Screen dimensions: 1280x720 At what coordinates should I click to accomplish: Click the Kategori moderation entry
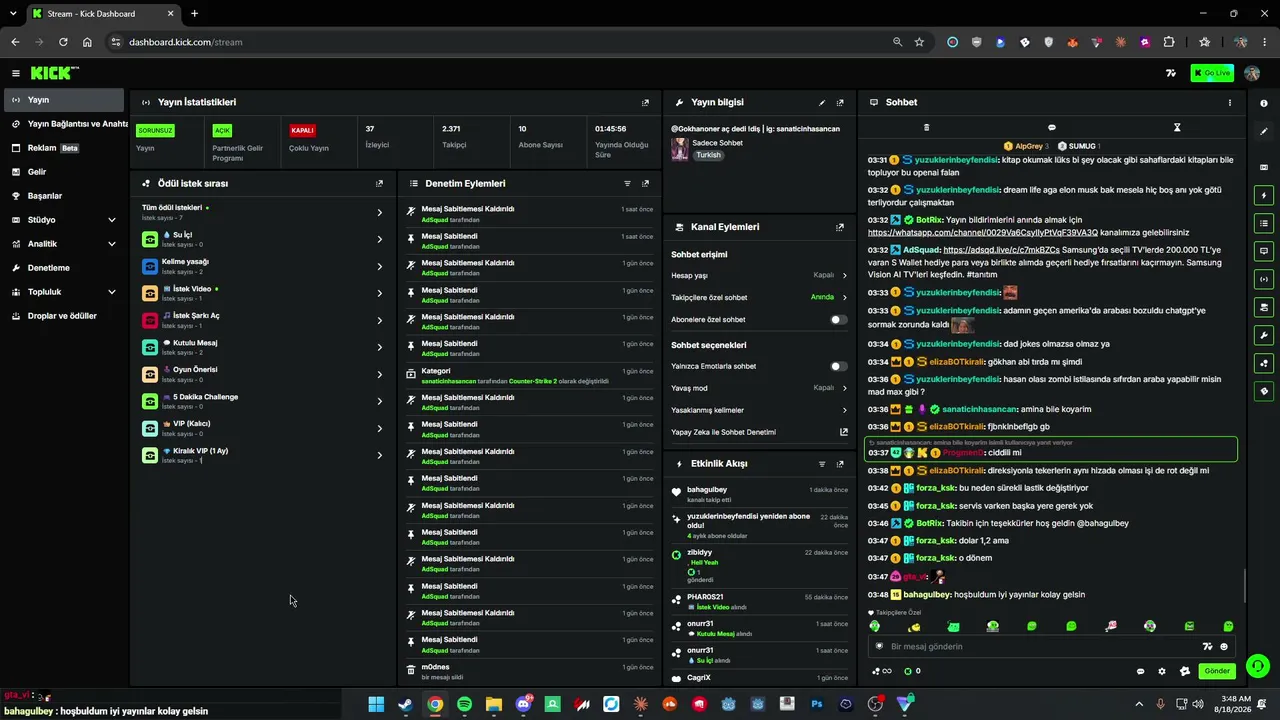pos(530,375)
